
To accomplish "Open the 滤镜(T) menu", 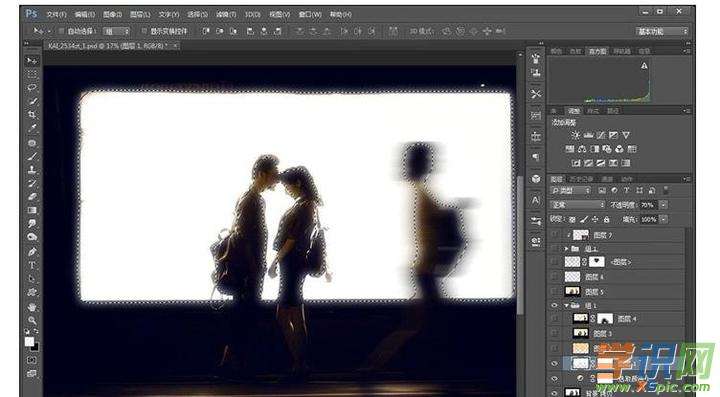I will 225,15.
